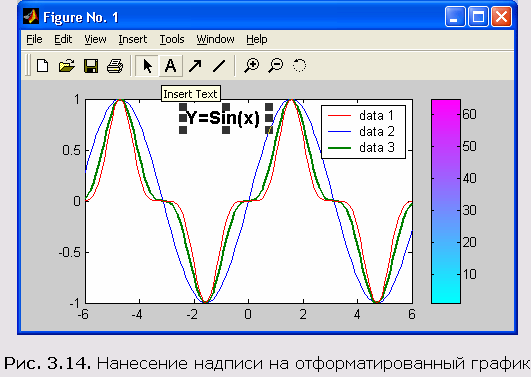The width and height of the screenshot is (531, 377).
Task: Click the colorbar tick label 30
Action: tap(469, 210)
